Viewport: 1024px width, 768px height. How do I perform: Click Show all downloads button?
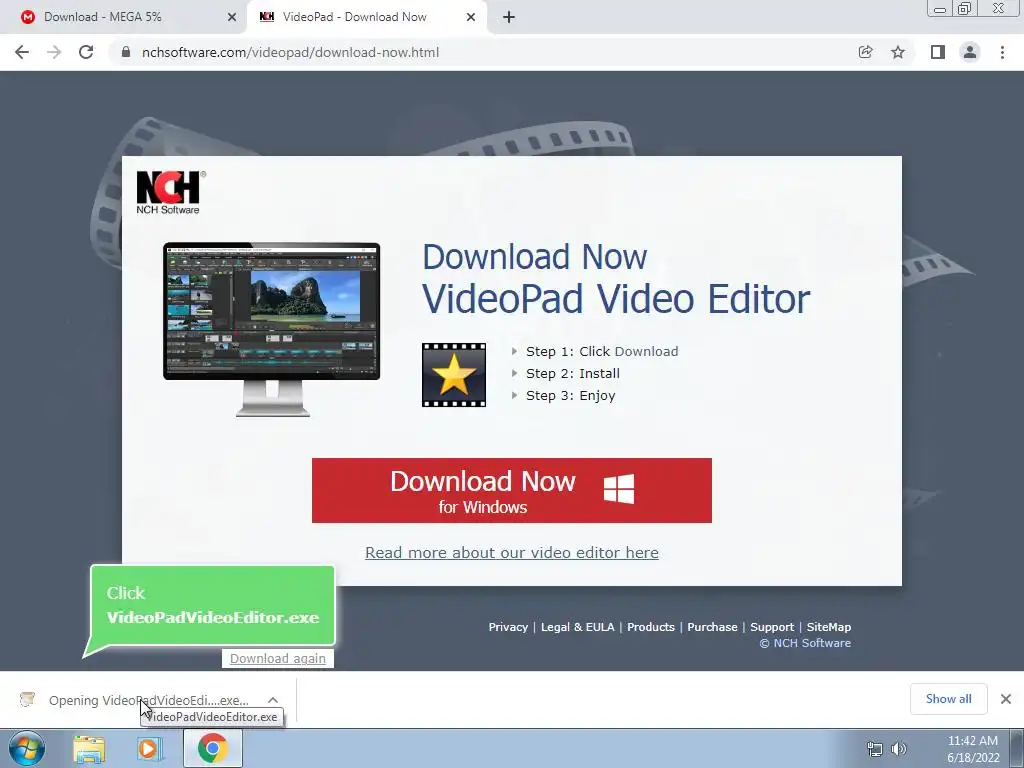coord(948,699)
